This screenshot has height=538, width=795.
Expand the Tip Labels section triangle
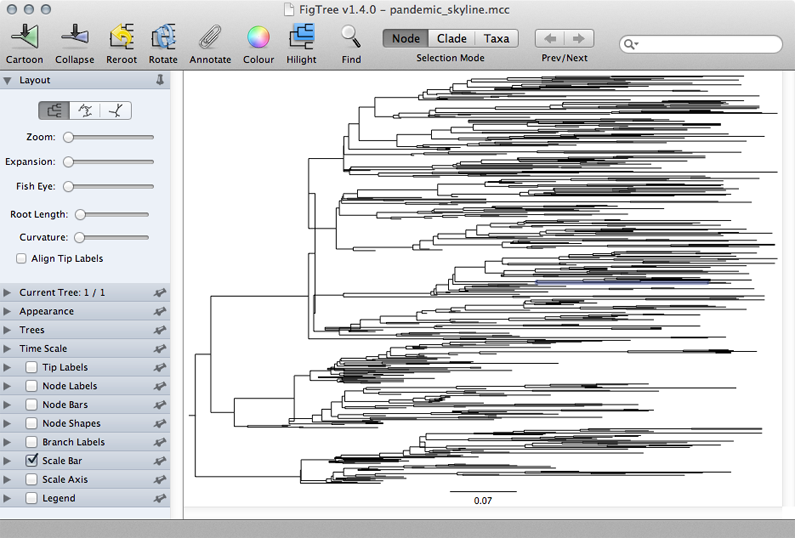(7, 368)
